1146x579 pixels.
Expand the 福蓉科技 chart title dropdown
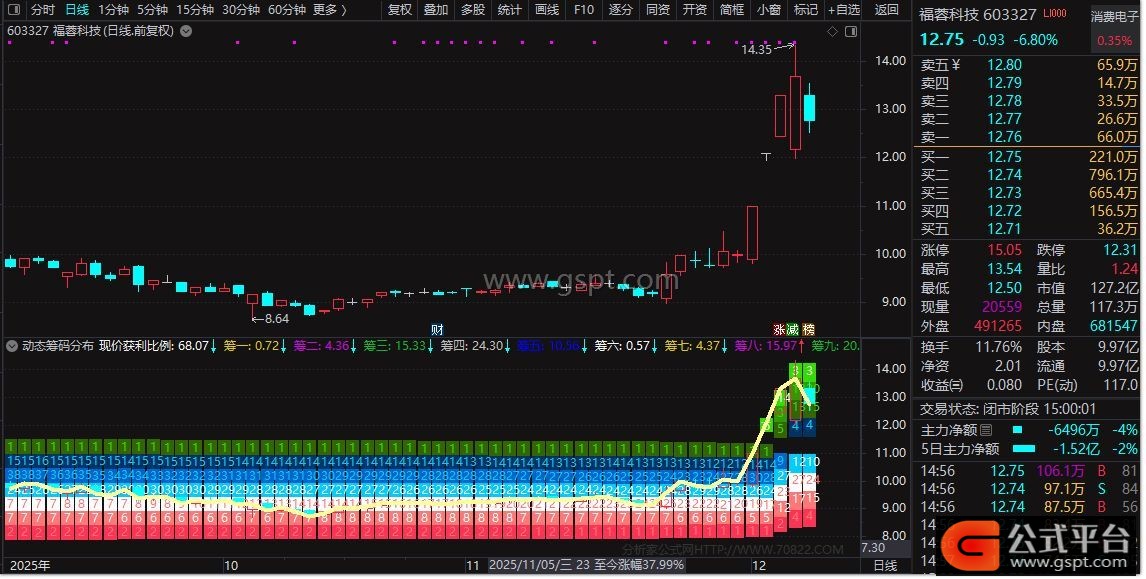click(184, 31)
